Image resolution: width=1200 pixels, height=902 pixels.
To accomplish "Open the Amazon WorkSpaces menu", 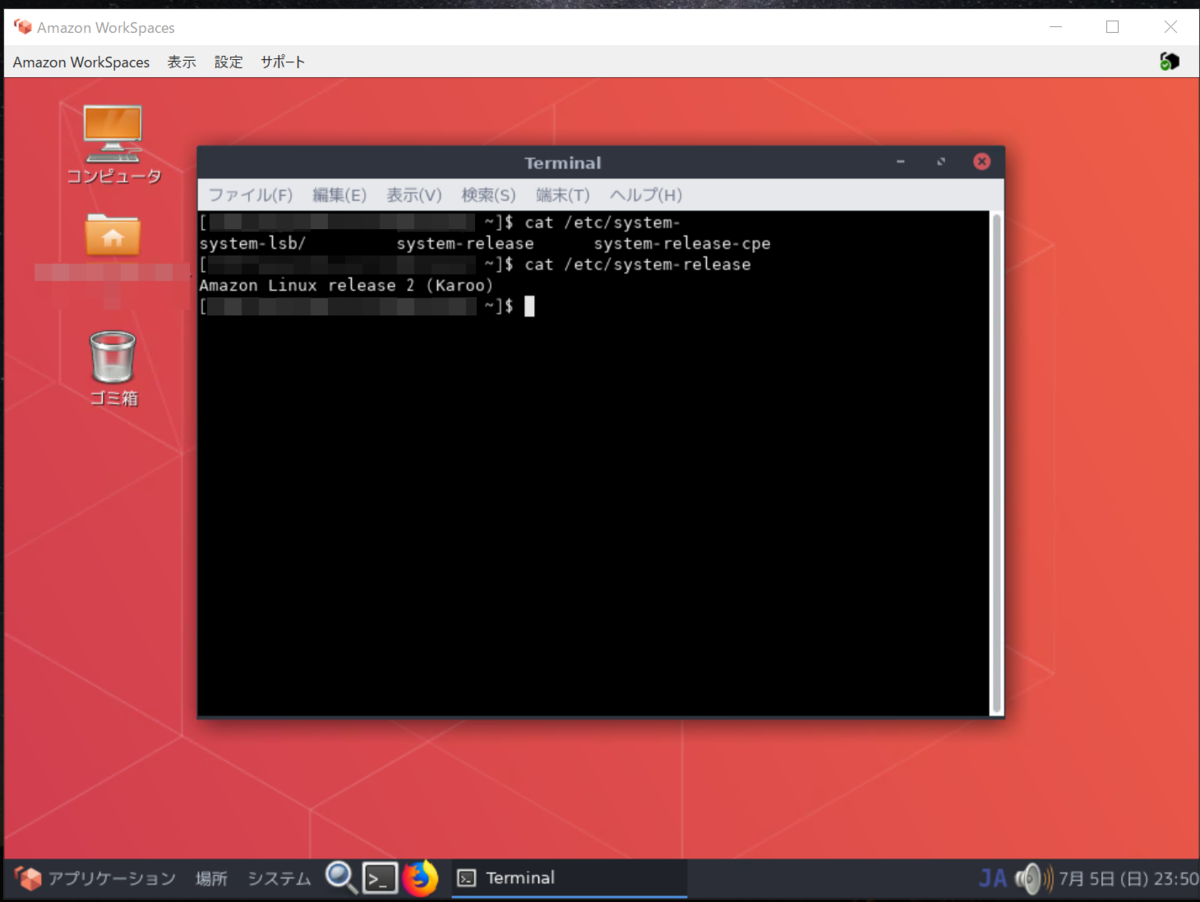I will pos(81,62).
